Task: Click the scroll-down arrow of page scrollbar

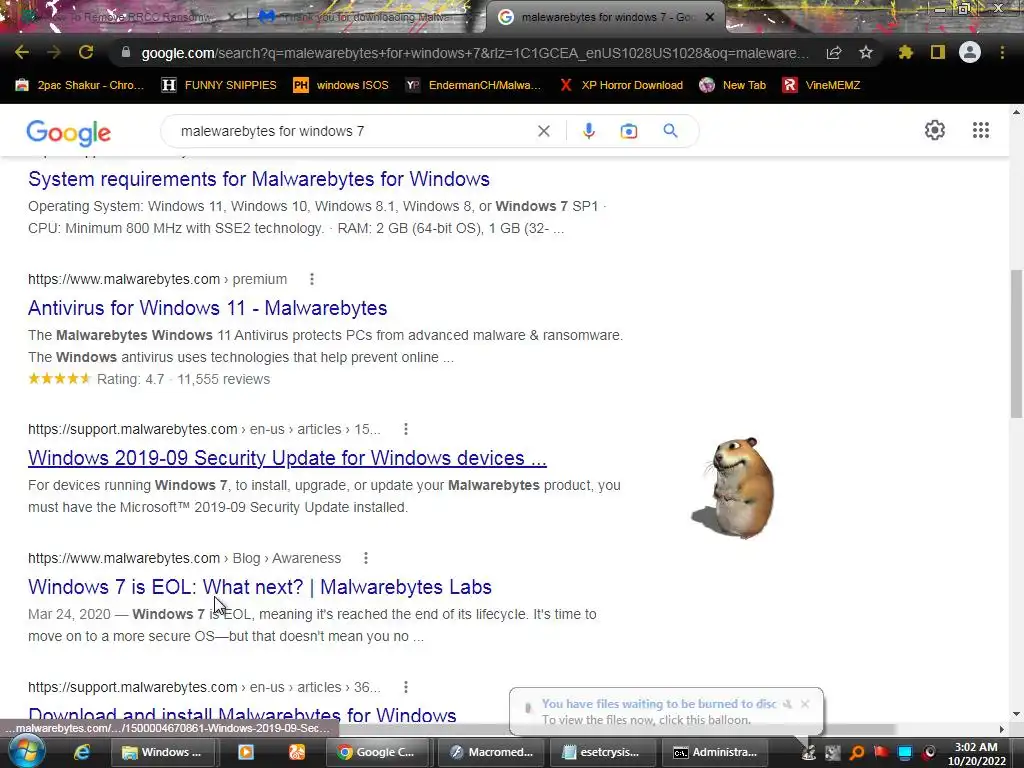Action: pyautogui.click(x=1016, y=714)
